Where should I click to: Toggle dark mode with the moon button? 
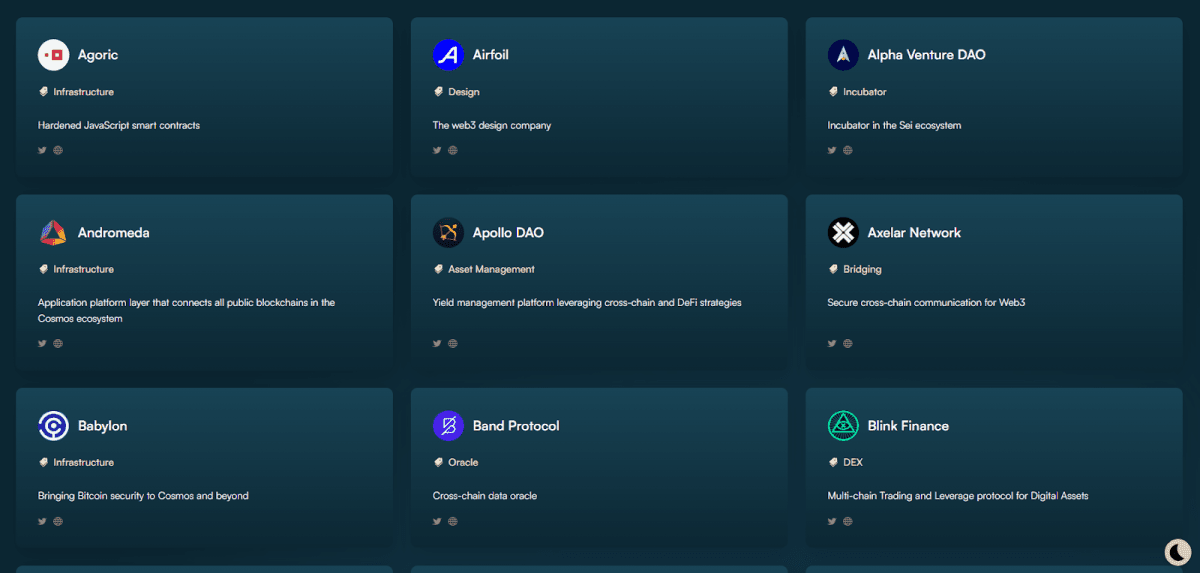click(x=1177, y=552)
